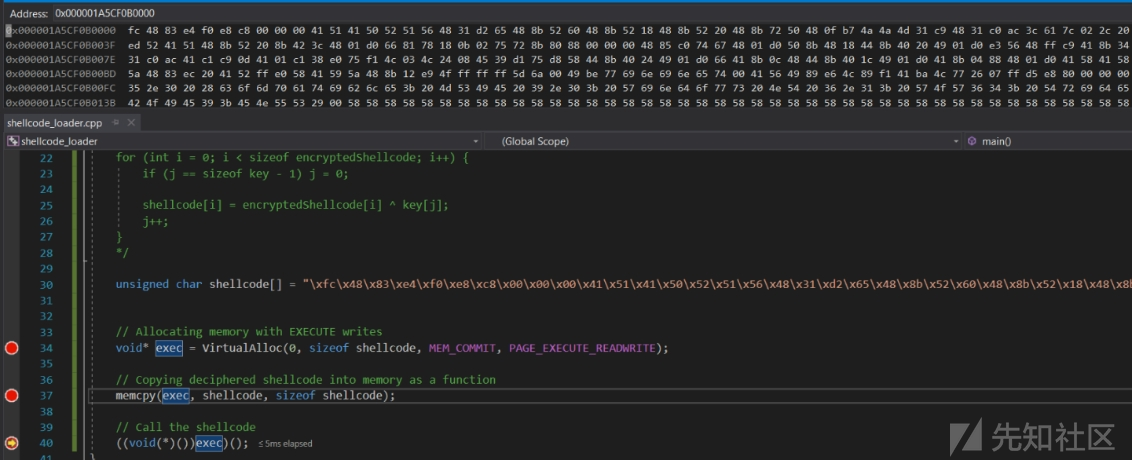Click comment '// Call the shellcode'
The image size is (1132, 460).
pyautogui.click(x=186, y=428)
